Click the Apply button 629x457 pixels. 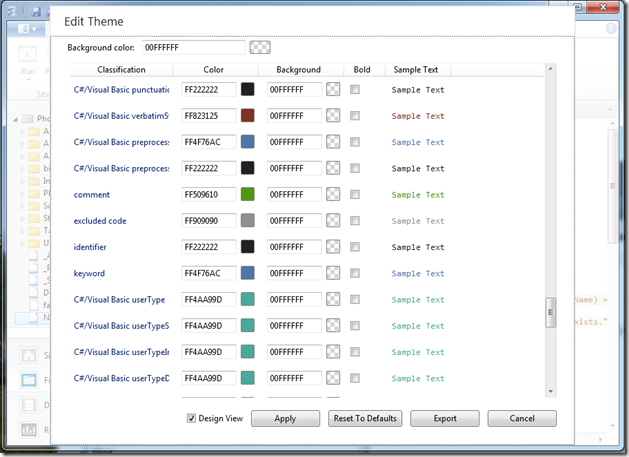285,418
